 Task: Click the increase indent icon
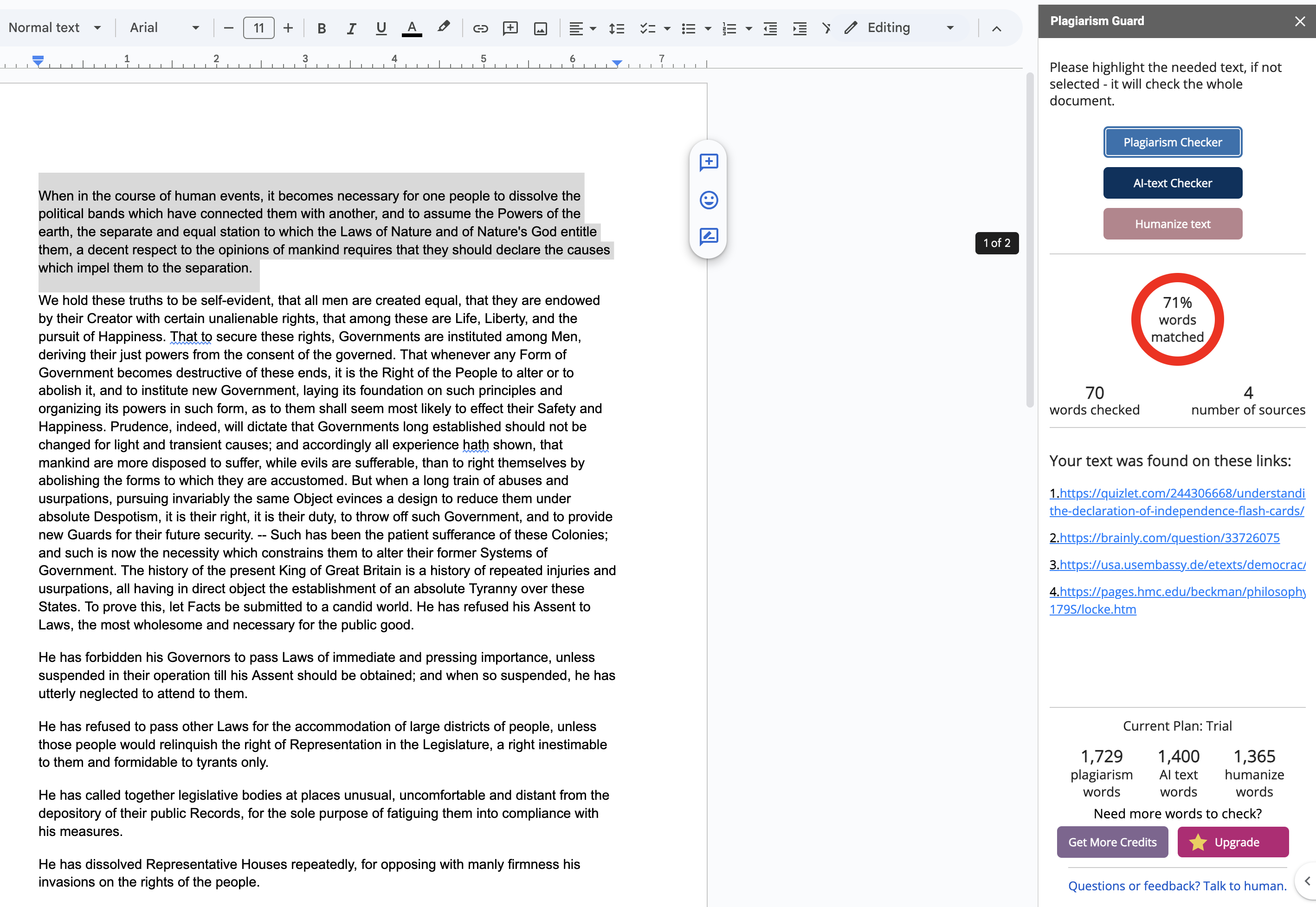coord(800,28)
